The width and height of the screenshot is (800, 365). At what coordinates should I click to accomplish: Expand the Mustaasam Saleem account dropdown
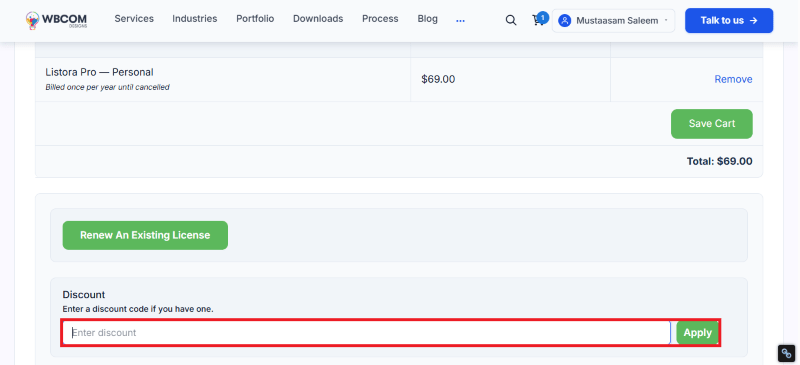(613, 21)
